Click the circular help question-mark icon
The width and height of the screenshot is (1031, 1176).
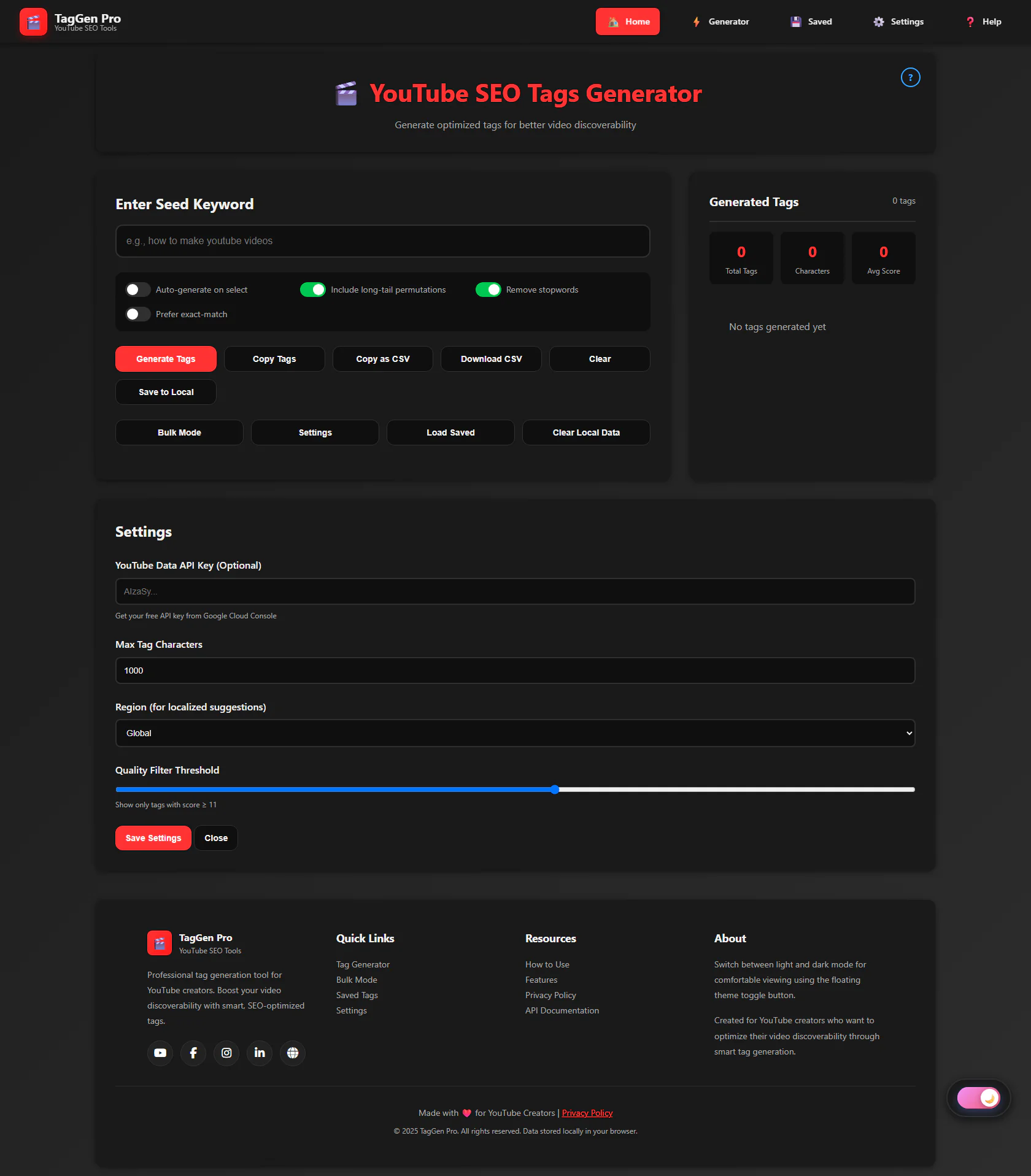[x=910, y=77]
